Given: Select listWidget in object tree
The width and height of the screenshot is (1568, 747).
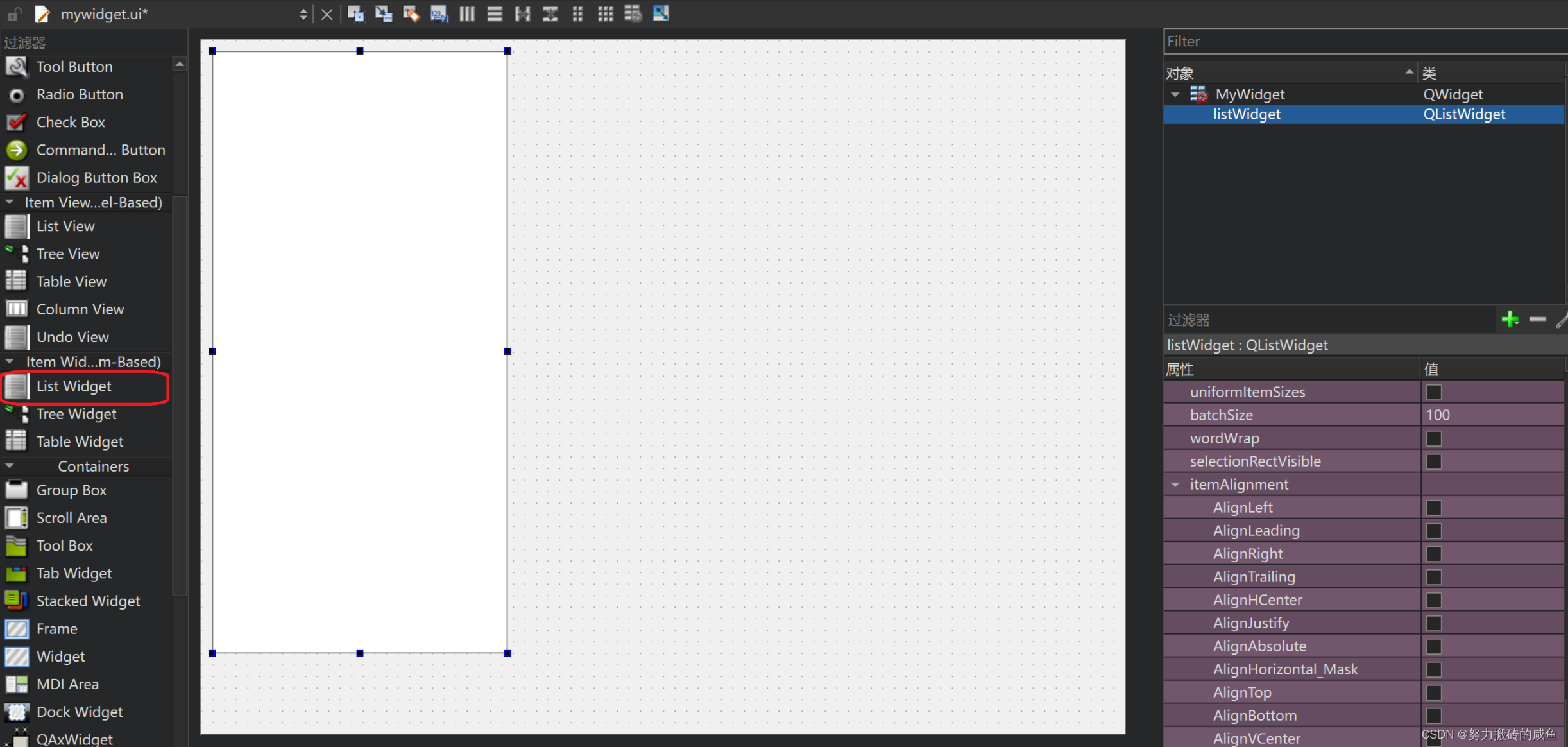Looking at the screenshot, I should point(1247,114).
